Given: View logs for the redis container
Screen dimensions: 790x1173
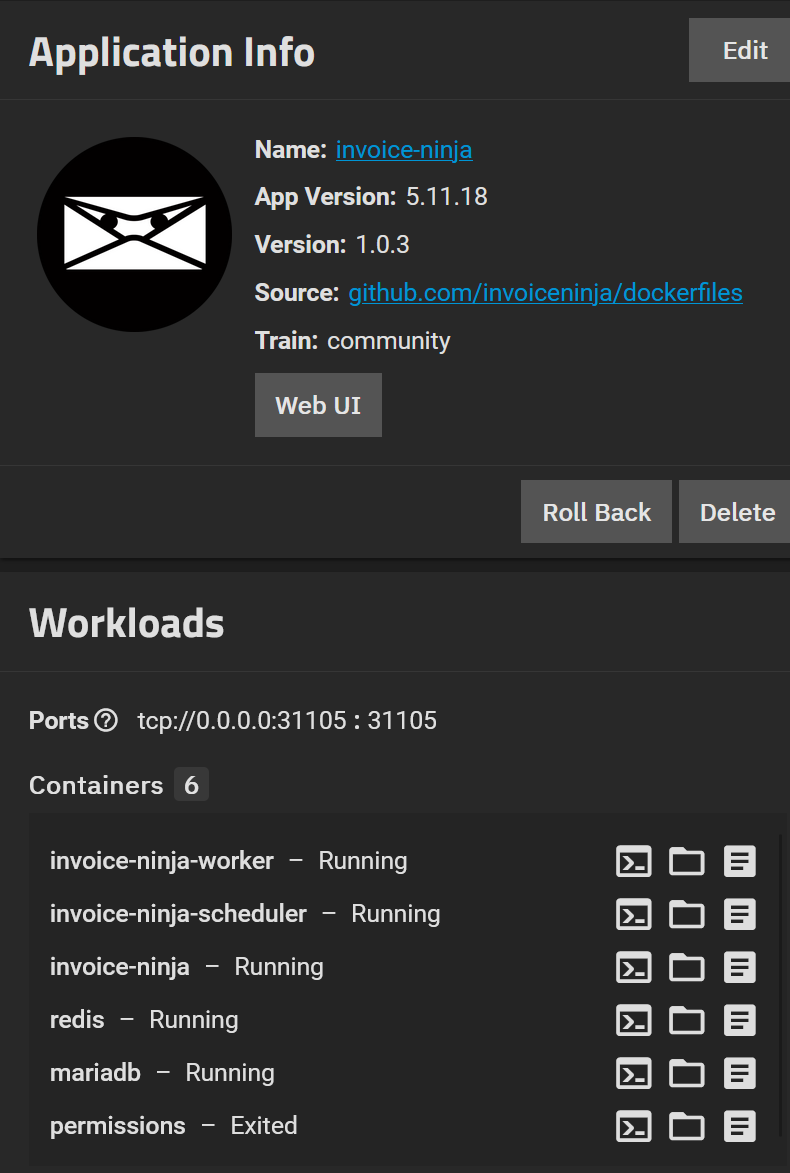Looking at the screenshot, I should tap(740, 1020).
